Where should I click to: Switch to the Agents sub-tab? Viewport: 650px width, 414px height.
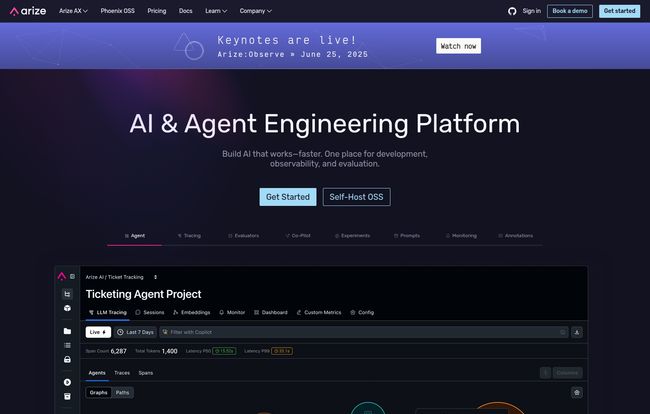point(97,373)
